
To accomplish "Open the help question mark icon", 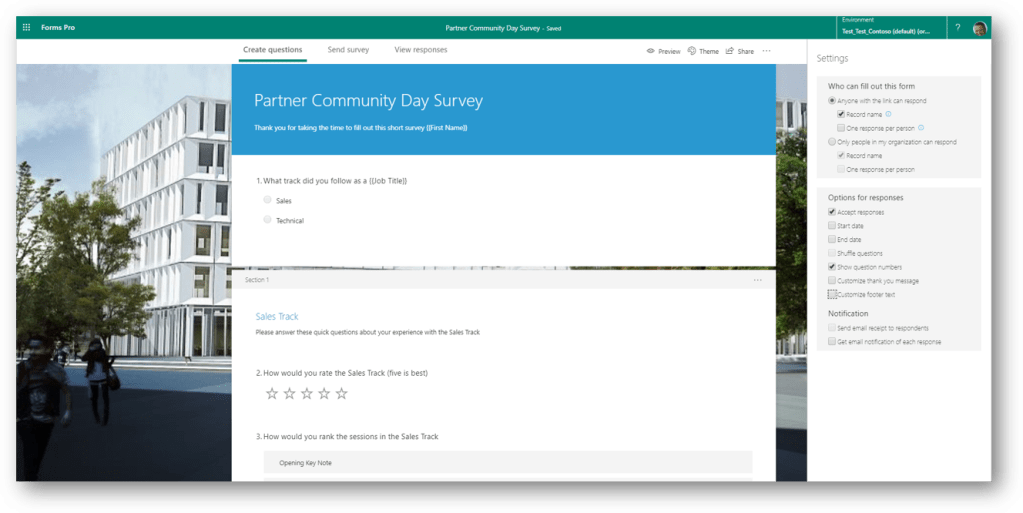I will [x=957, y=27].
